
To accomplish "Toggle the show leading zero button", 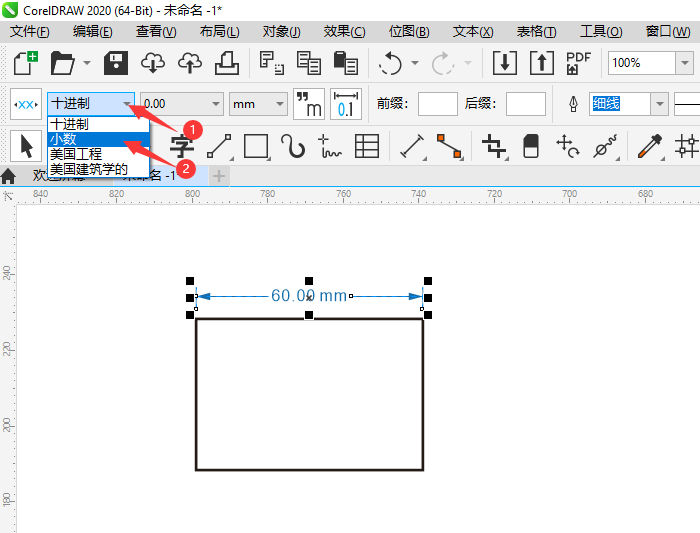I will (346, 104).
